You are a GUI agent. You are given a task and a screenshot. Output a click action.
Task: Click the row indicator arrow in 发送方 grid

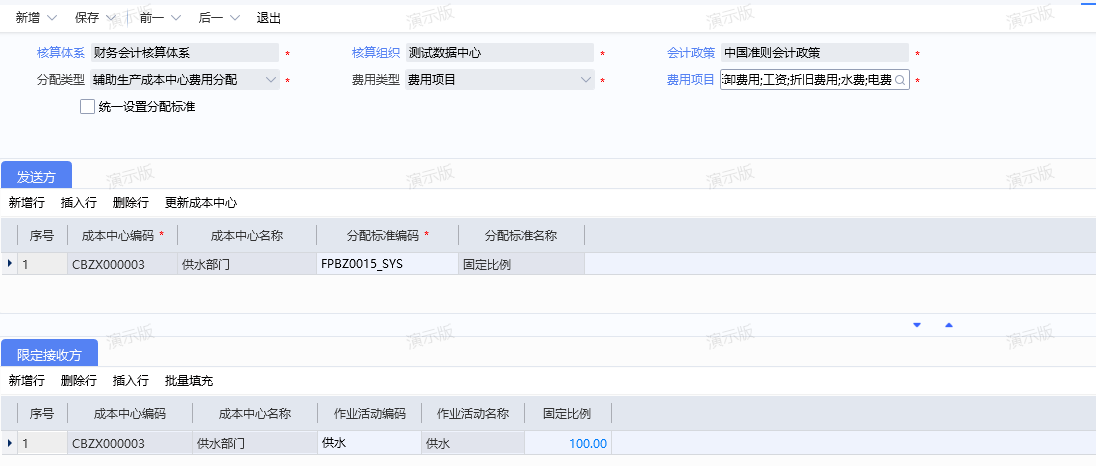click(x=10, y=264)
